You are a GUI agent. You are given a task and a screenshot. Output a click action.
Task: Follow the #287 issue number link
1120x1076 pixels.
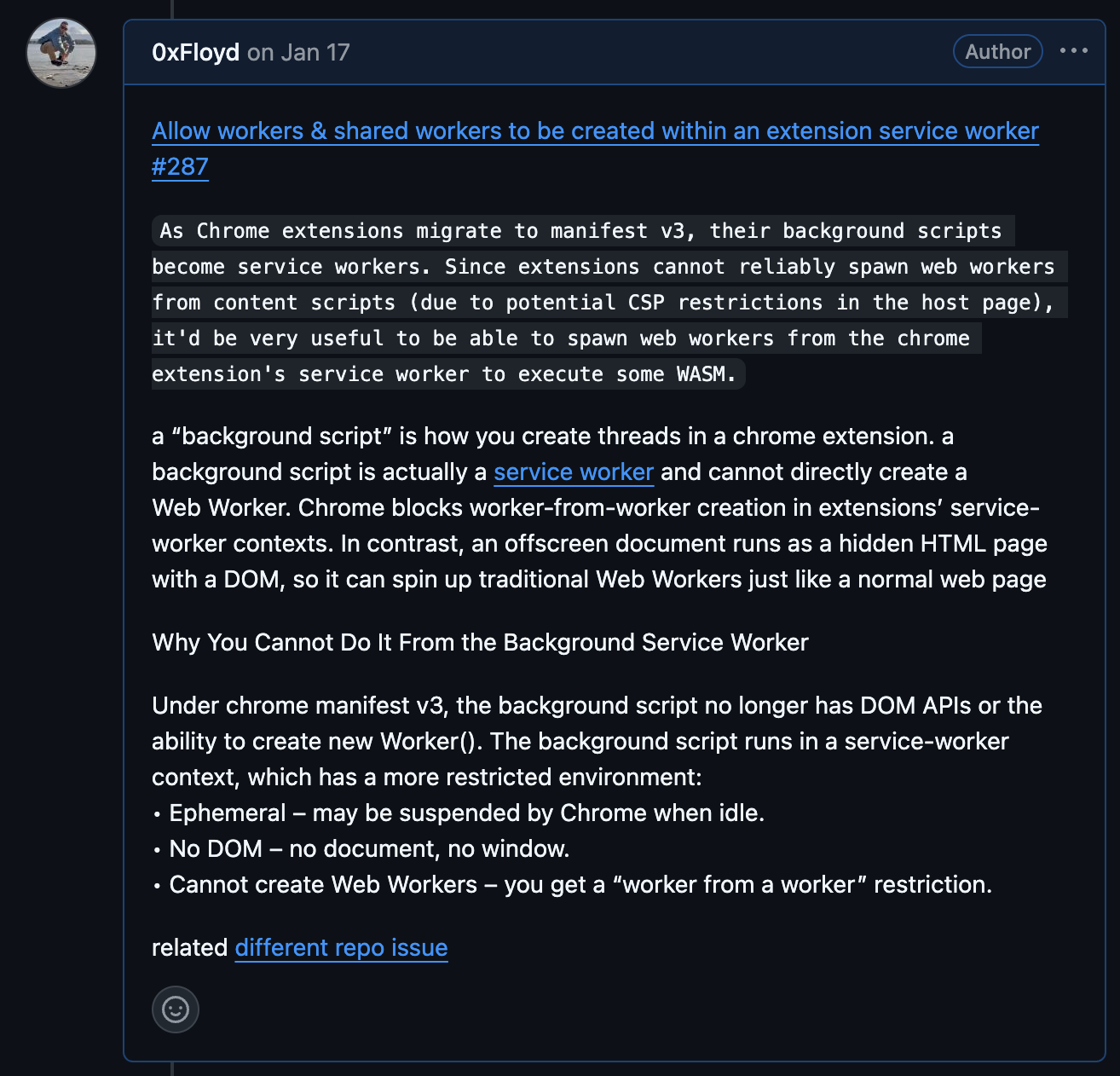(x=180, y=167)
